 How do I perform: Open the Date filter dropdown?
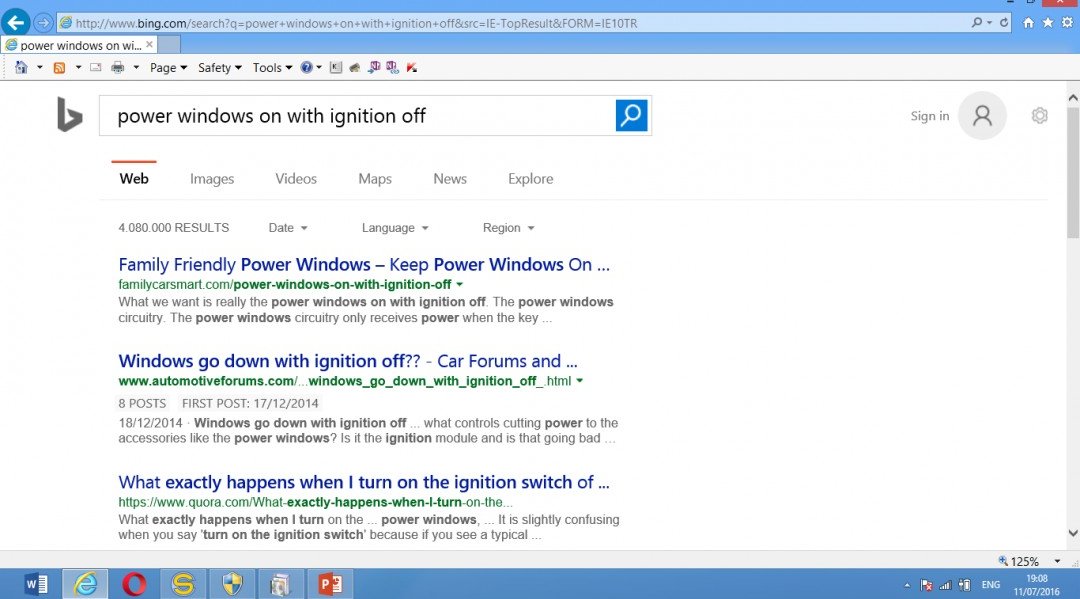pos(288,228)
